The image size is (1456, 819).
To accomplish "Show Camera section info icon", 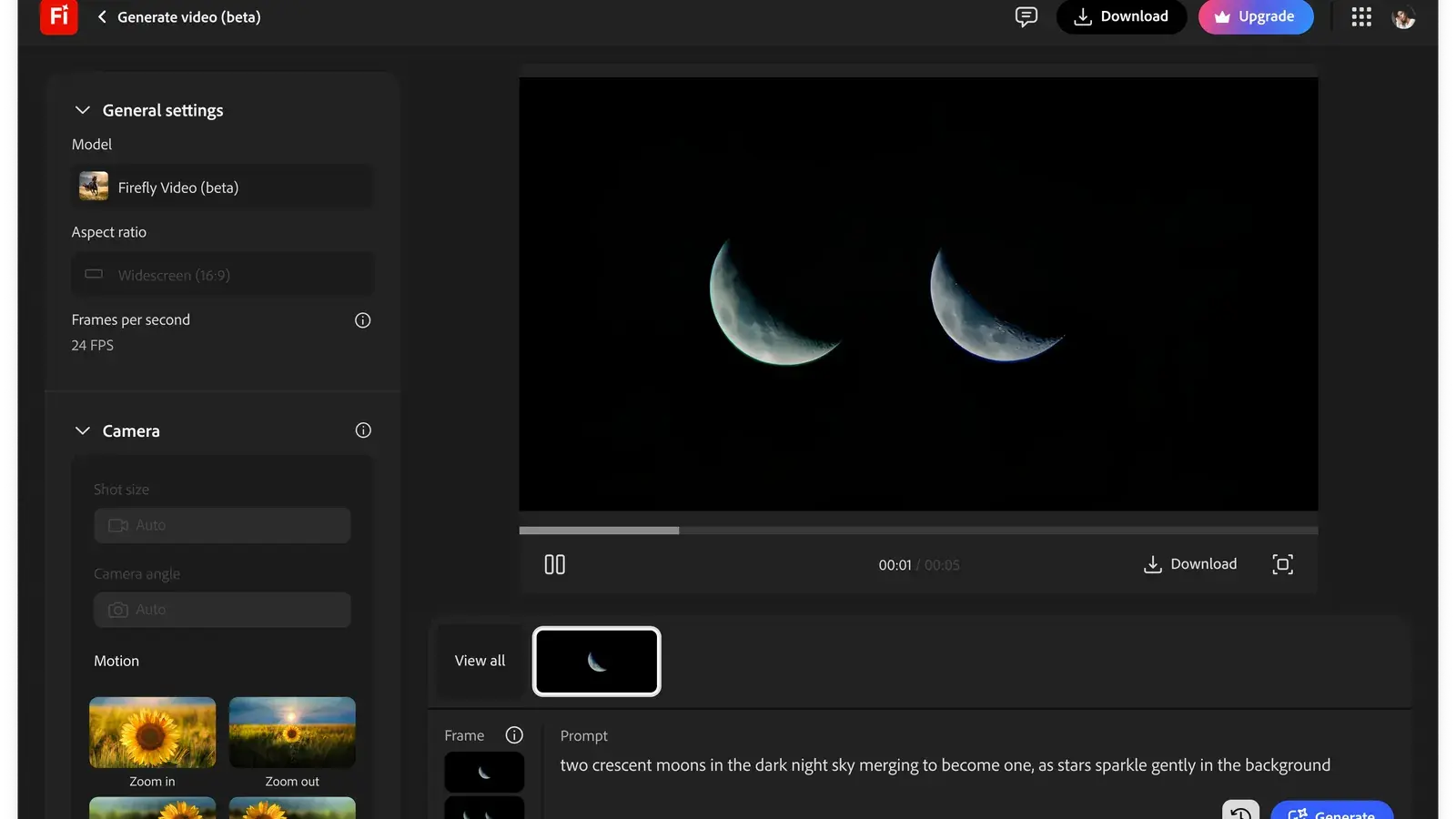I will point(363,430).
